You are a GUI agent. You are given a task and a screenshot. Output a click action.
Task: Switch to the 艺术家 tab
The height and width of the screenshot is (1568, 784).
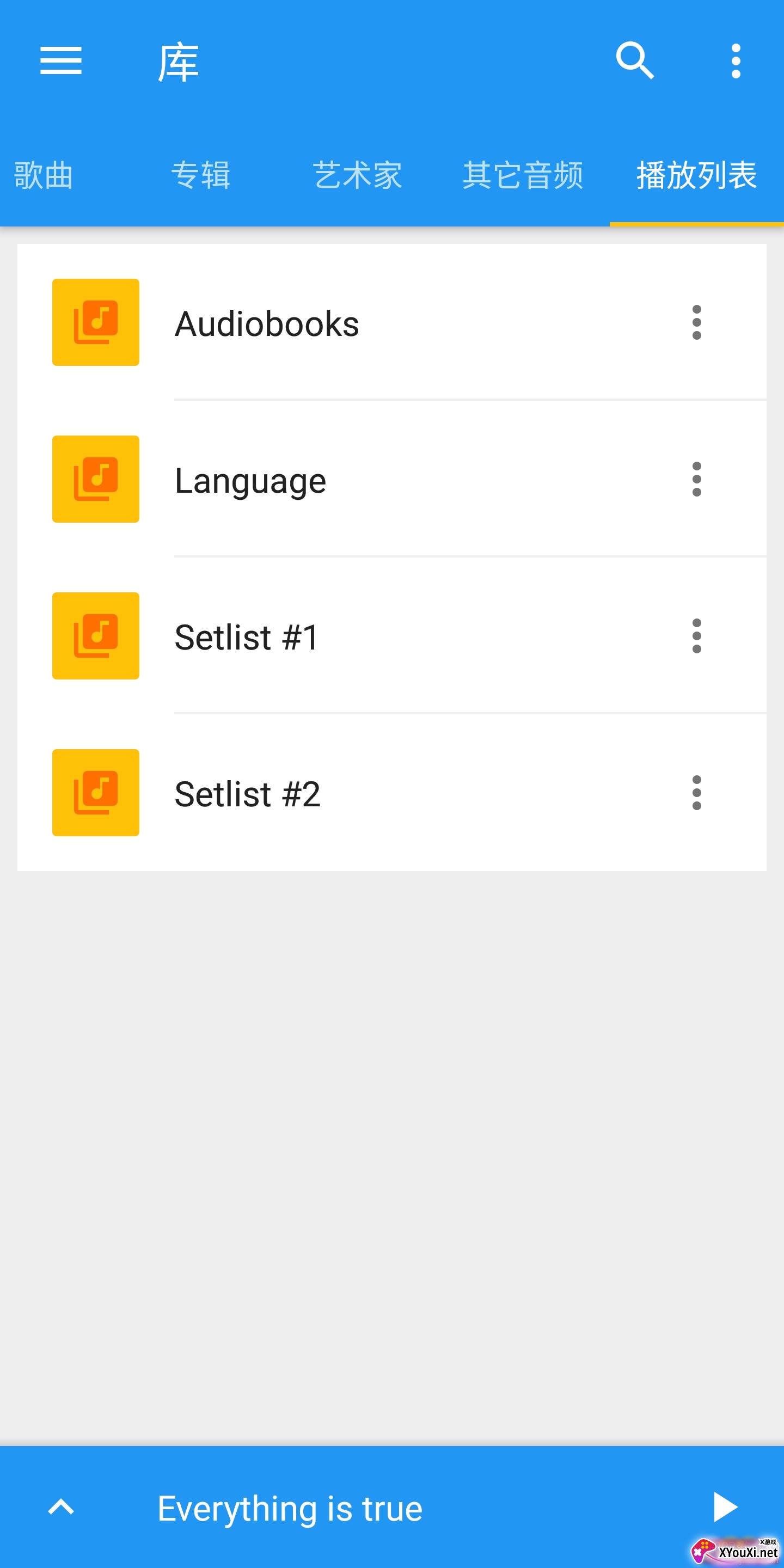[x=357, y=175]
